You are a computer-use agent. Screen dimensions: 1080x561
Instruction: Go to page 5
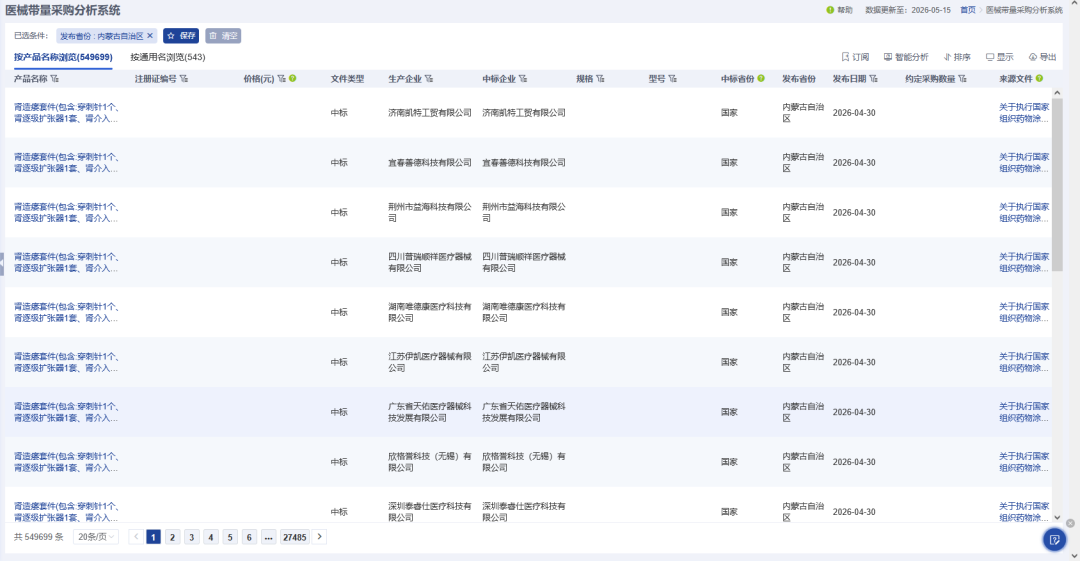[x=230, y=537]
